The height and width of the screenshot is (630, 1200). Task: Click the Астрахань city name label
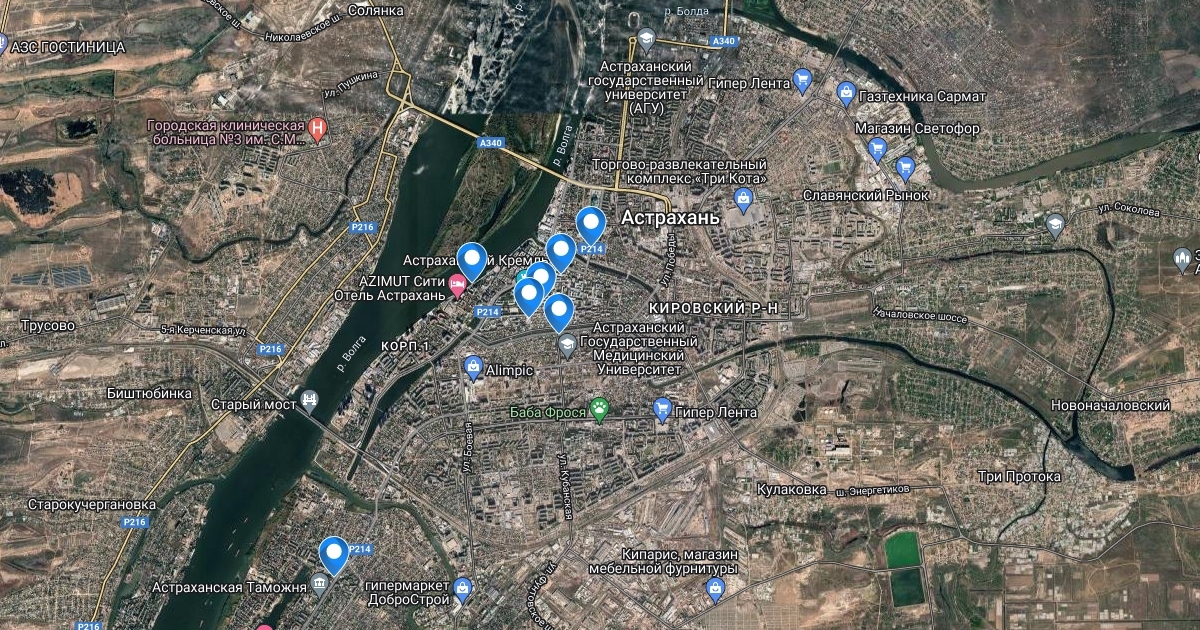pos(670,217)
